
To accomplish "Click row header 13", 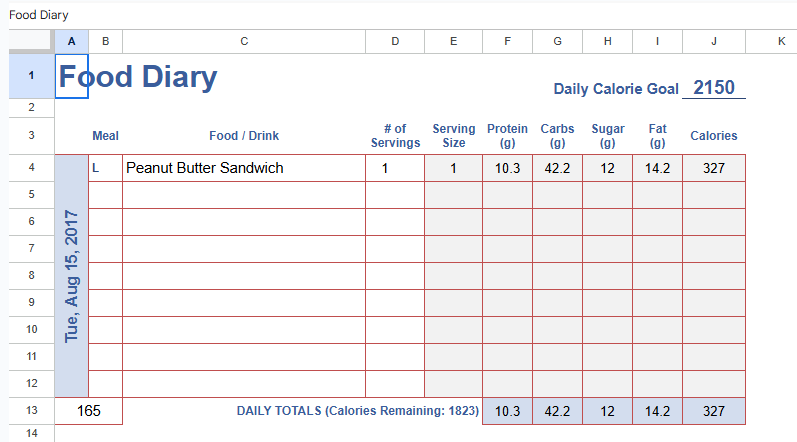I will [x=31, y=411].
